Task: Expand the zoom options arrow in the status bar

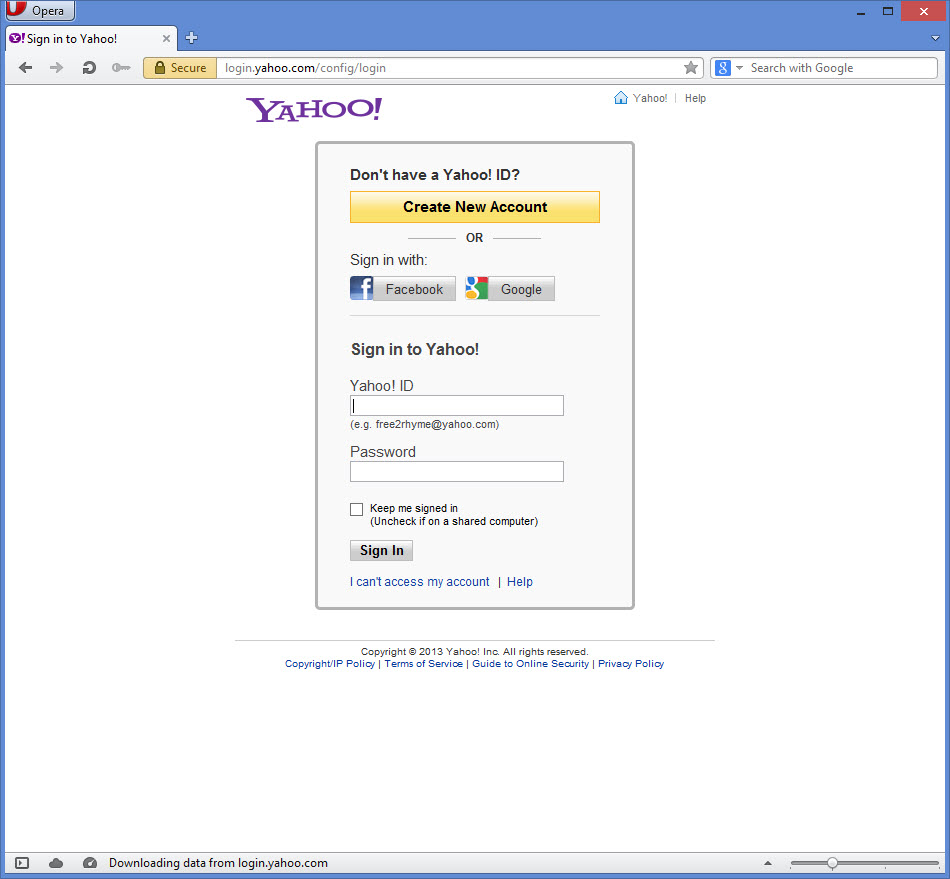Action: (768, 863)
